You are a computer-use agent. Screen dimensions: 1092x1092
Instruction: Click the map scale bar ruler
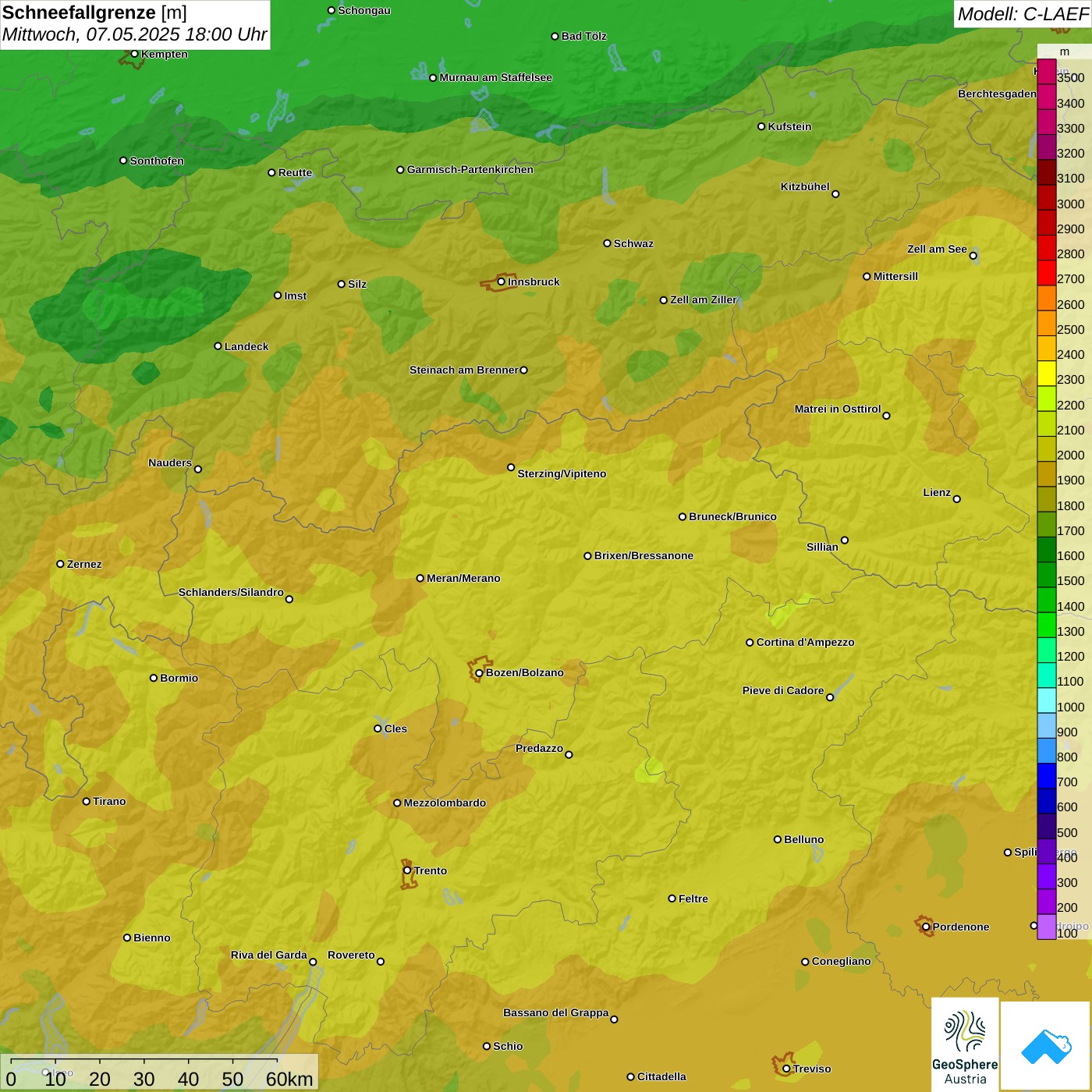pos(144,1061)
